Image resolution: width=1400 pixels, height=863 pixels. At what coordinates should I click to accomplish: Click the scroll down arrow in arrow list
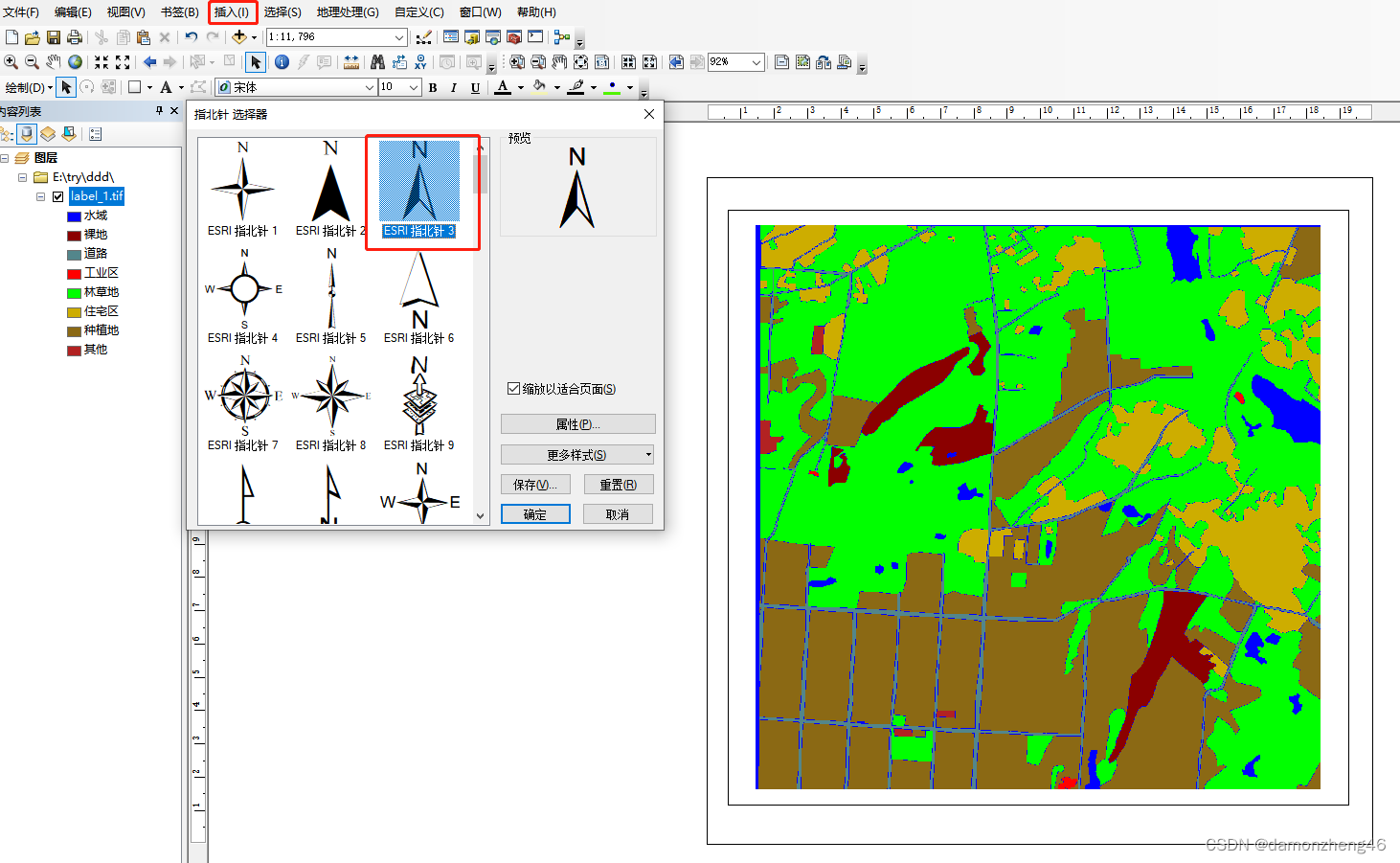[x=481, y=516]
